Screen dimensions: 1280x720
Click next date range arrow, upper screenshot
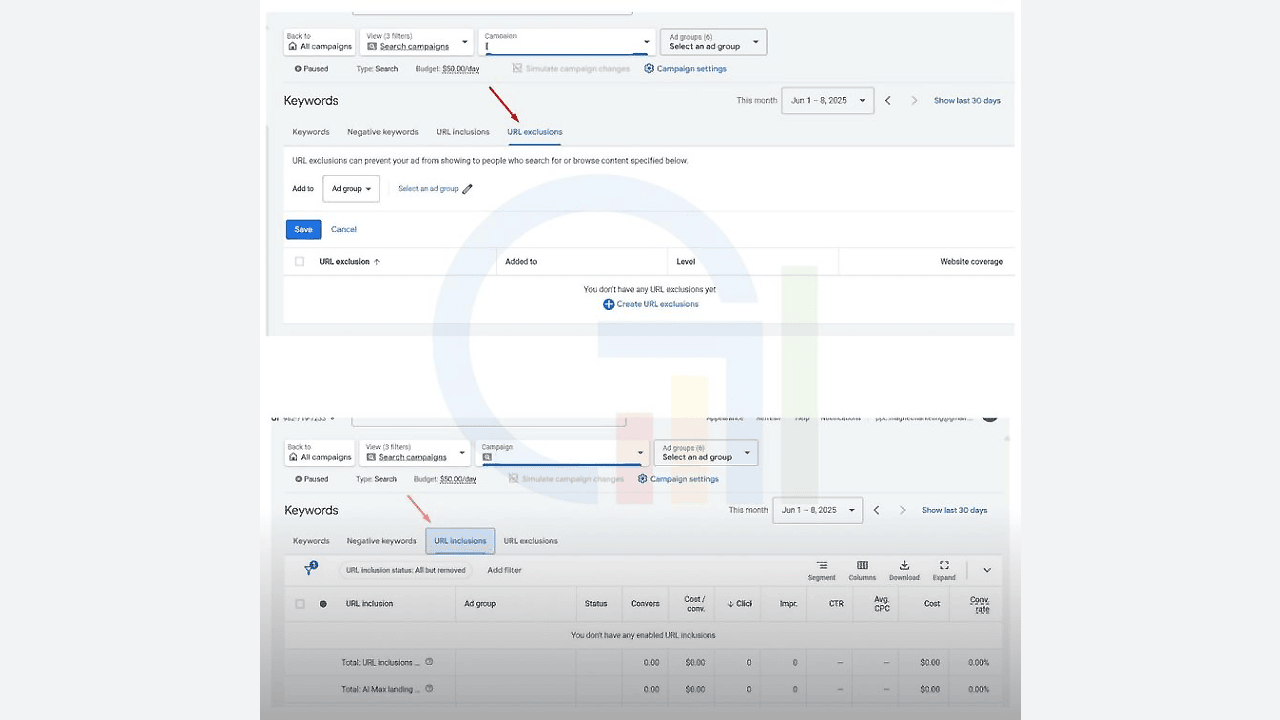point(914,101)
